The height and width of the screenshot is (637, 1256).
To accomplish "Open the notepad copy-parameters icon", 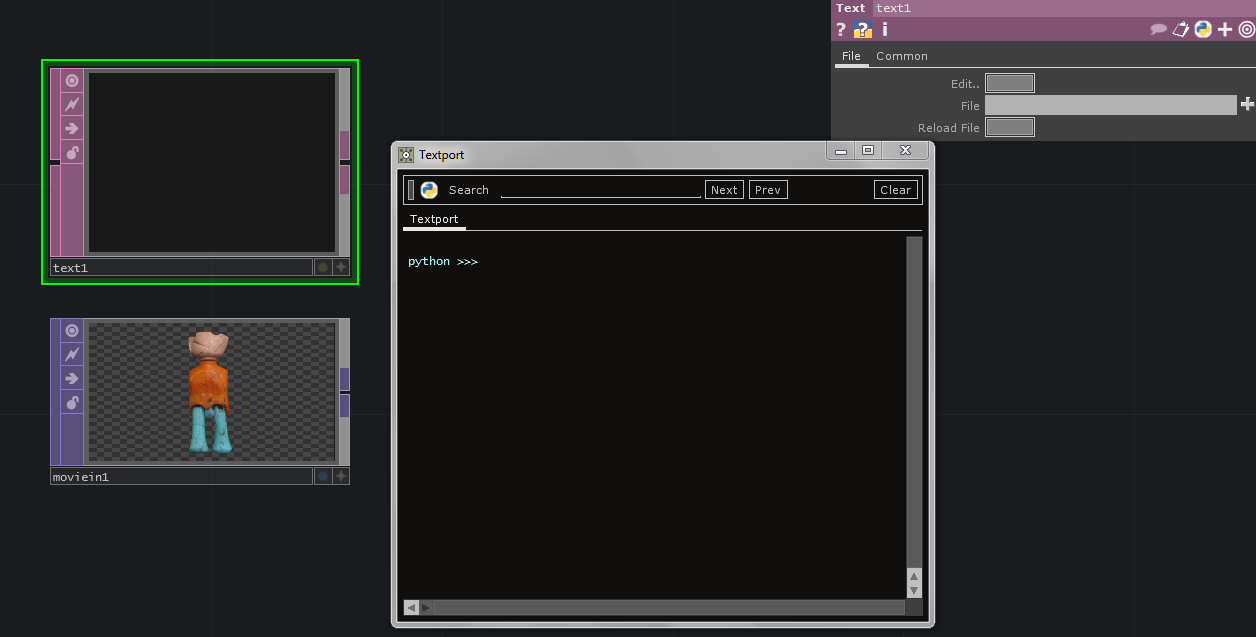I will coord(1181,30).
